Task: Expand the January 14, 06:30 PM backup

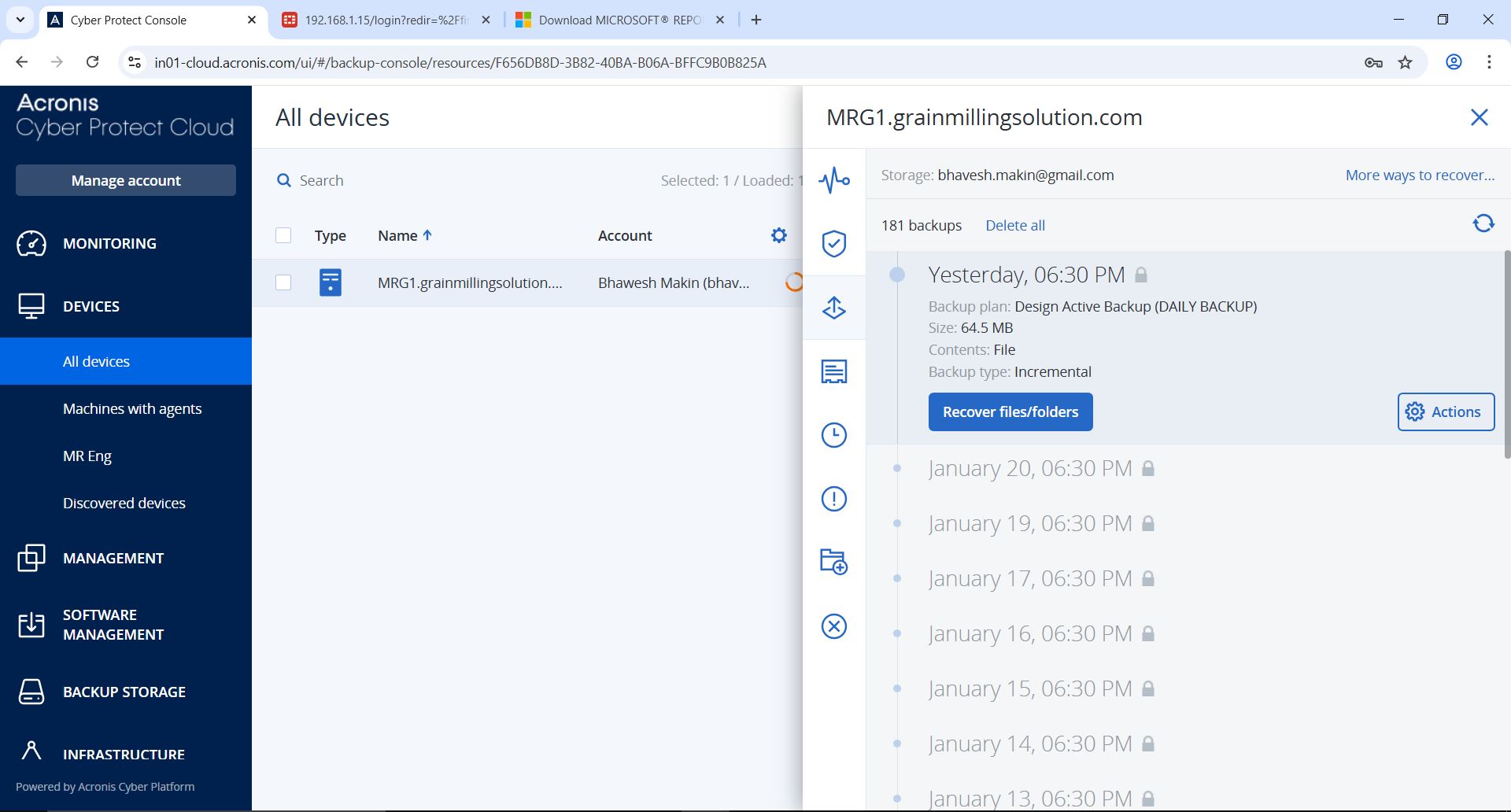Action: 1030,744
